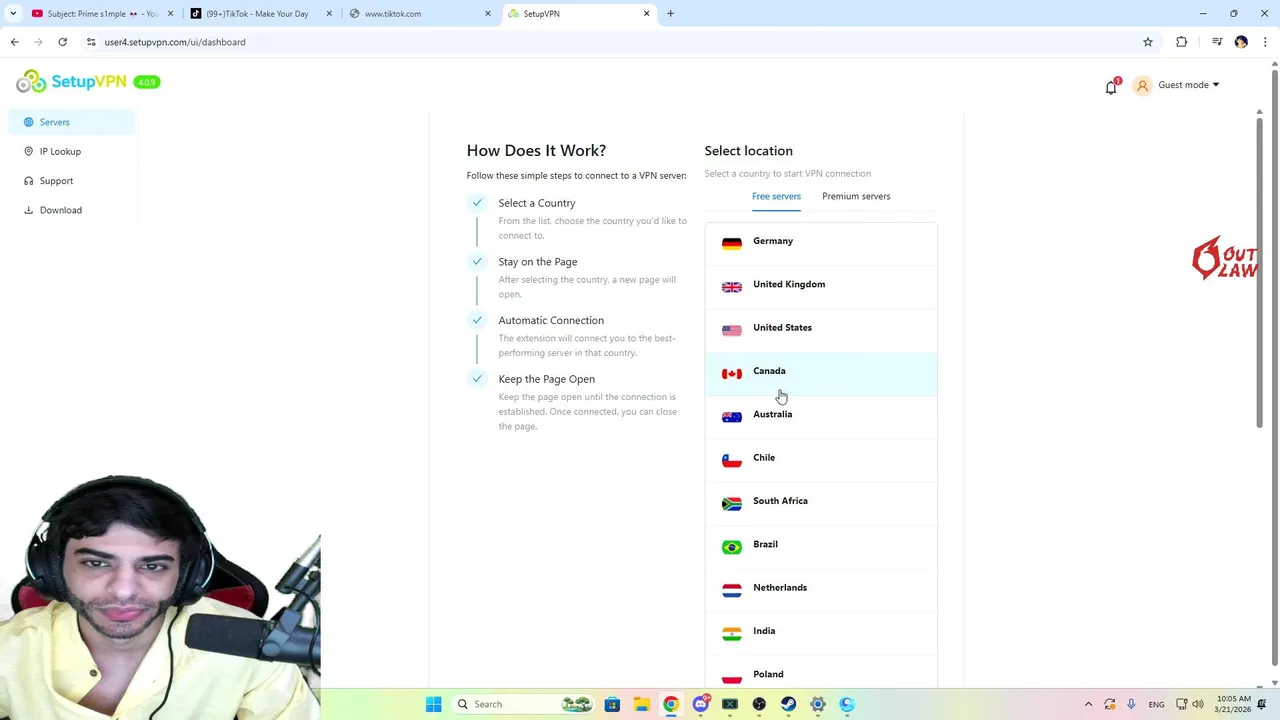Click the Australia flag icon
Screen dimensions: 1280x720
pyautogui.click(x=732, y=417)
